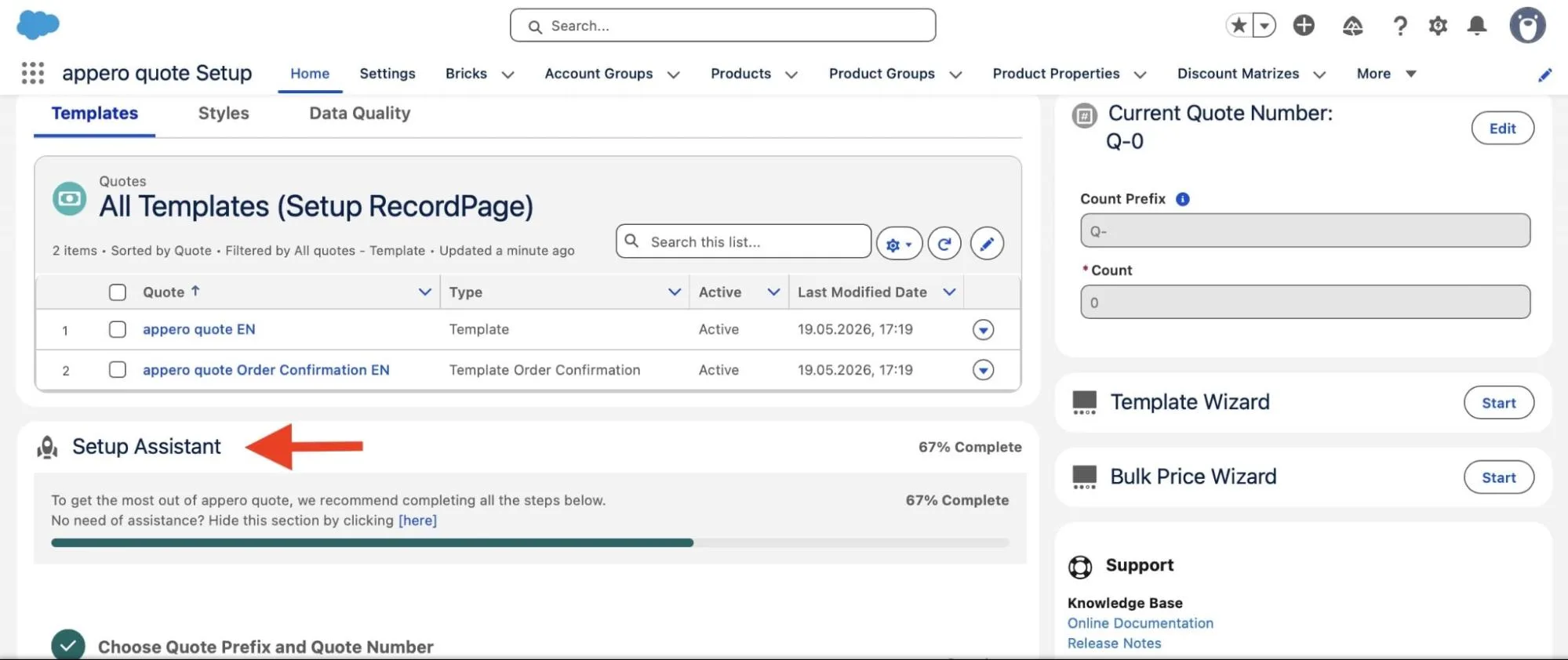Click [here] to hide Setup Assistant
Viewport: 1568px width, 660px height.
(x=417, y=520)
